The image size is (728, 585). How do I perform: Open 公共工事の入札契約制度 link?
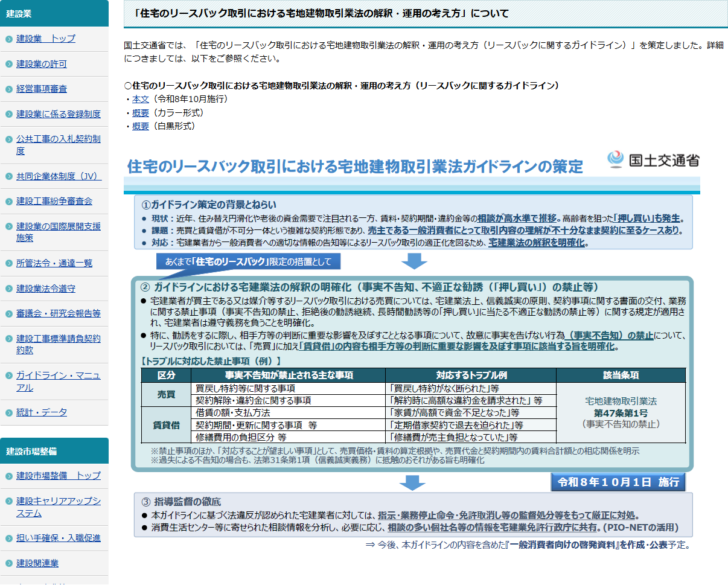click(x=58, y=145)
